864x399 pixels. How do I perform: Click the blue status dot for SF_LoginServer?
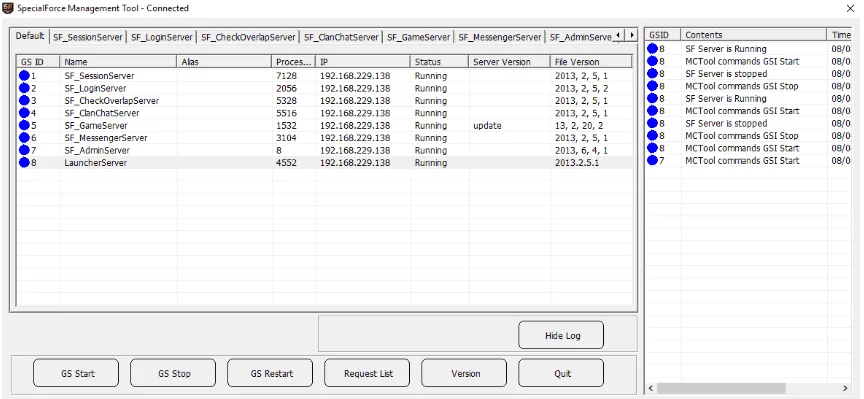(24, 88)
